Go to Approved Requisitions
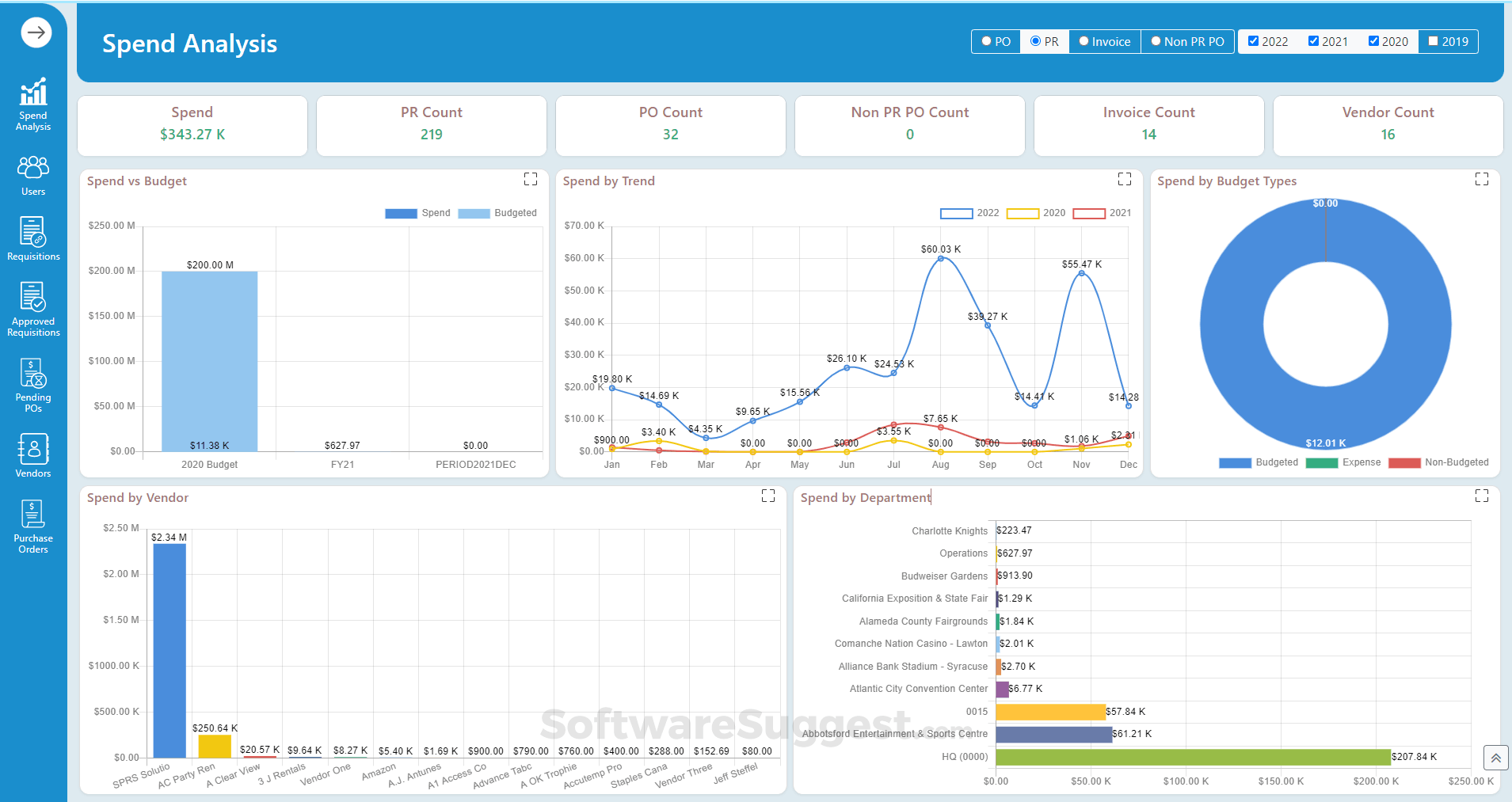Viewport: 1512px width, 802px height. (32, 309)
